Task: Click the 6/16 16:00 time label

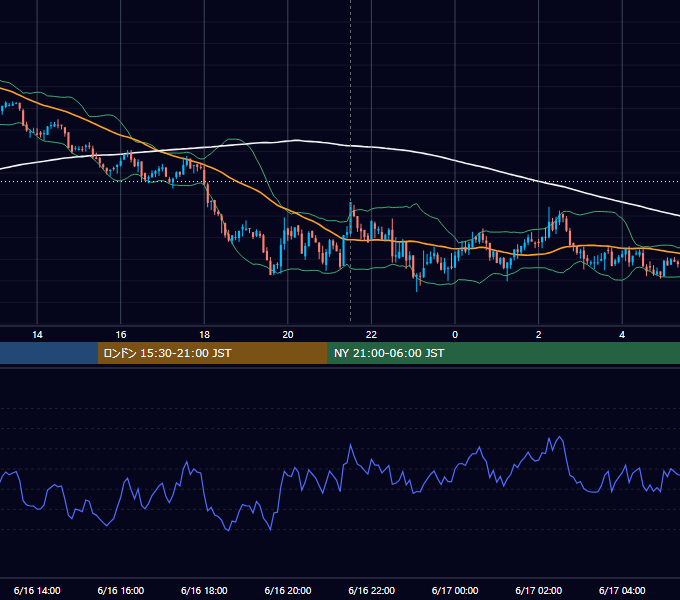Action: [x=121, y=590]
